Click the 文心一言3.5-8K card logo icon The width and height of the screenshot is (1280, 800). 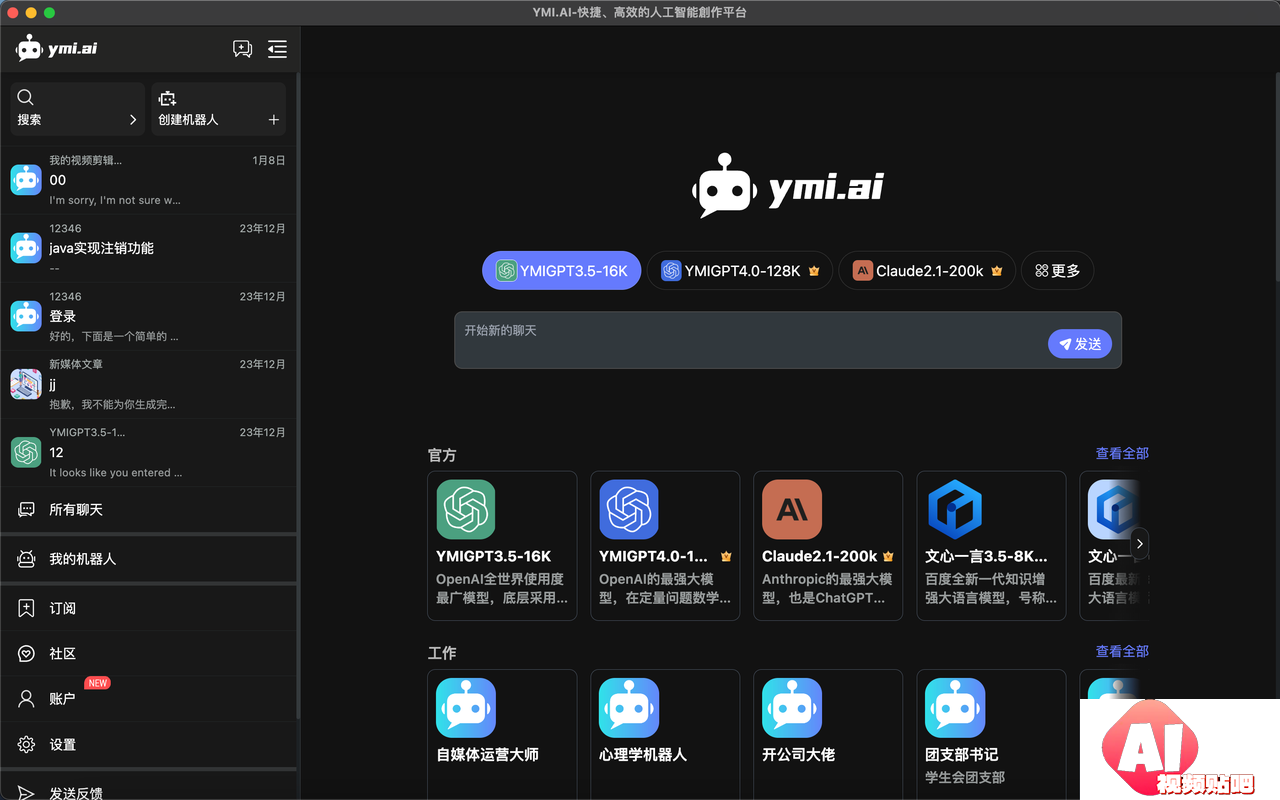[x=955, y=509]
